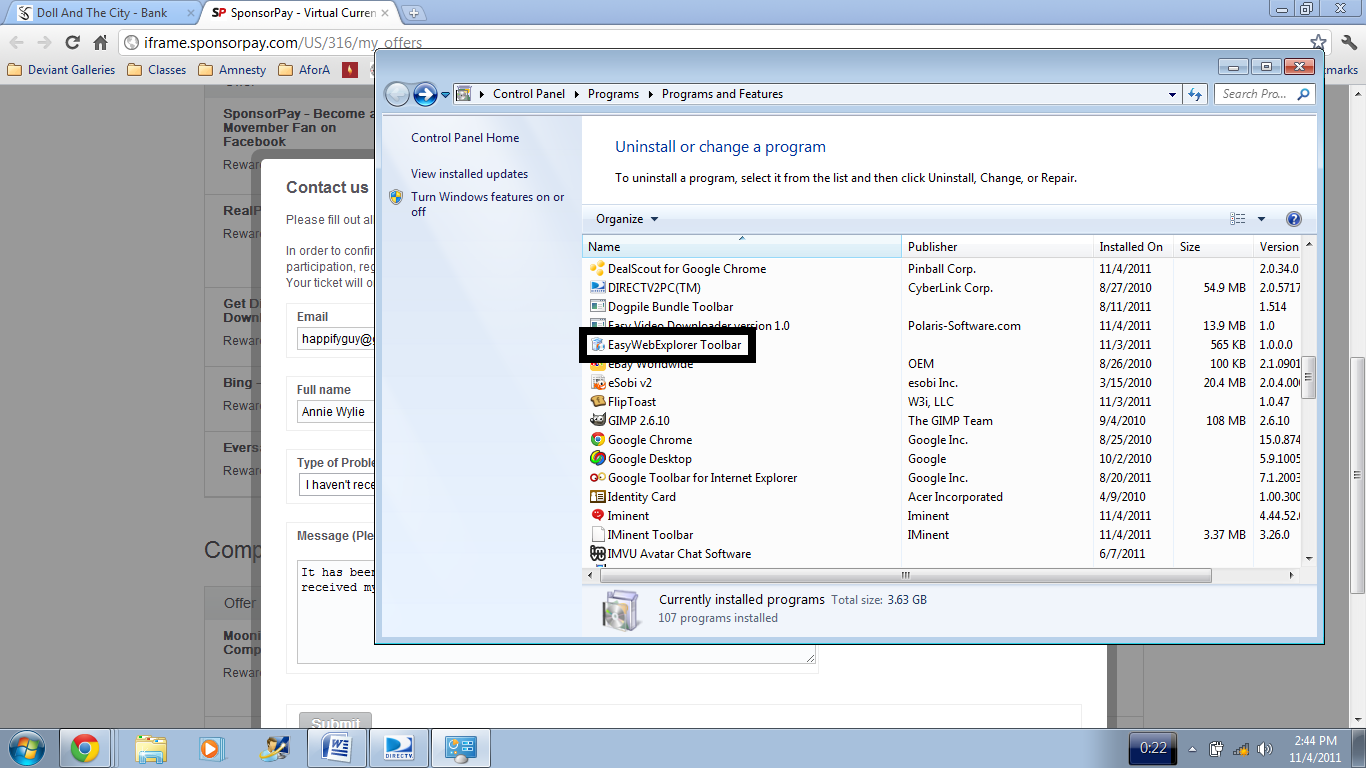Screen dimensions: 1366x768
Task: Open the address bar previous locations dropdown
Action: click(1173, 94)
